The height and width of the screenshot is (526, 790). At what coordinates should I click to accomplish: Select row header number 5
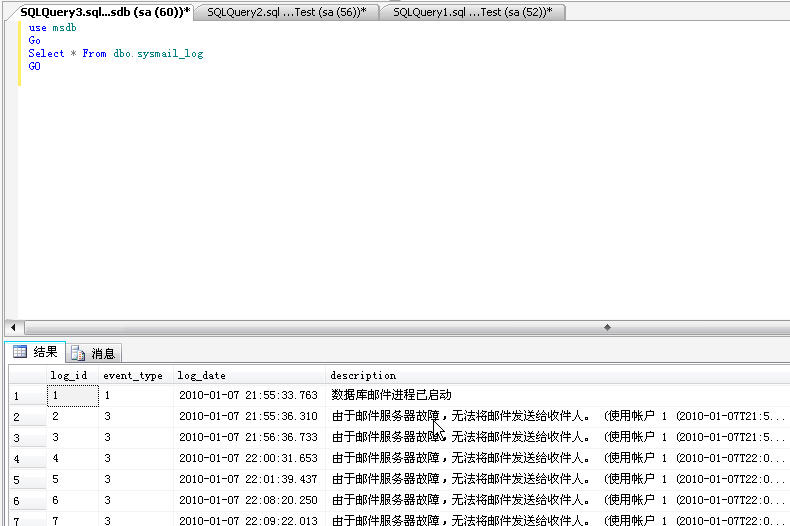click(28, 480)
